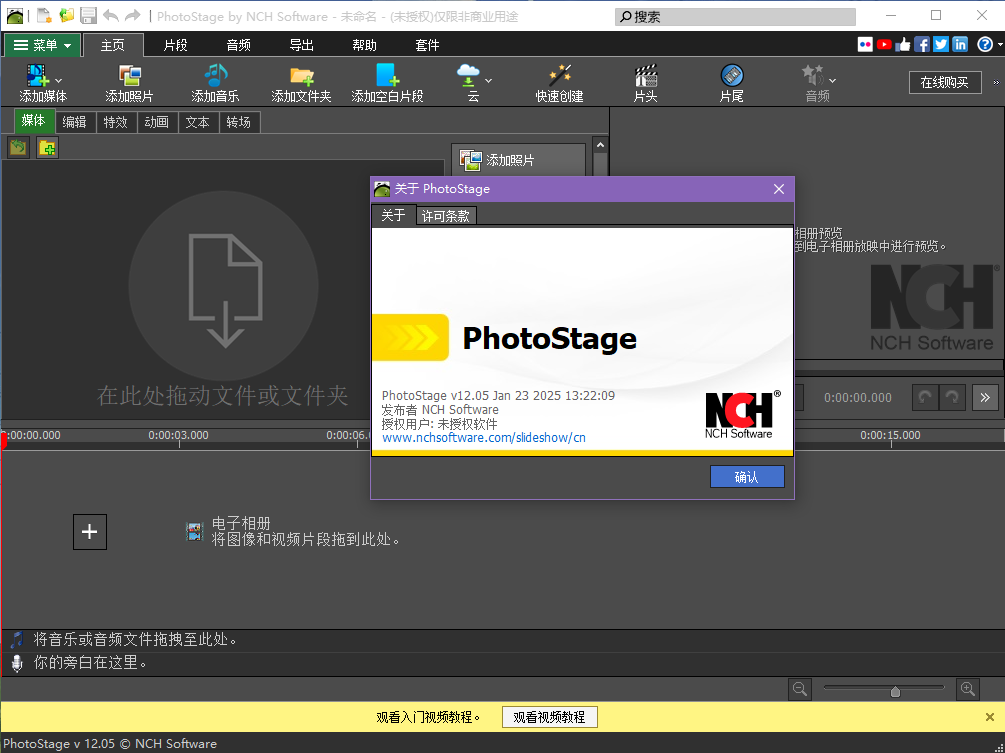This screenshot has height=753, width=1005.
Task: Switch to the 转场 (Transitions) tab
Action: click(x=239, y=121)
